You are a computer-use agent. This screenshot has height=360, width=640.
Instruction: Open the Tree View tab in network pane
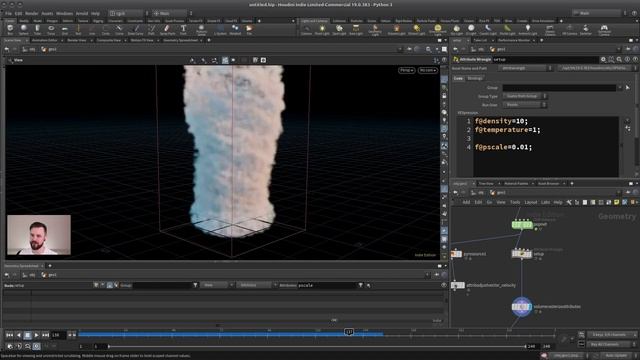coord(486,184)
